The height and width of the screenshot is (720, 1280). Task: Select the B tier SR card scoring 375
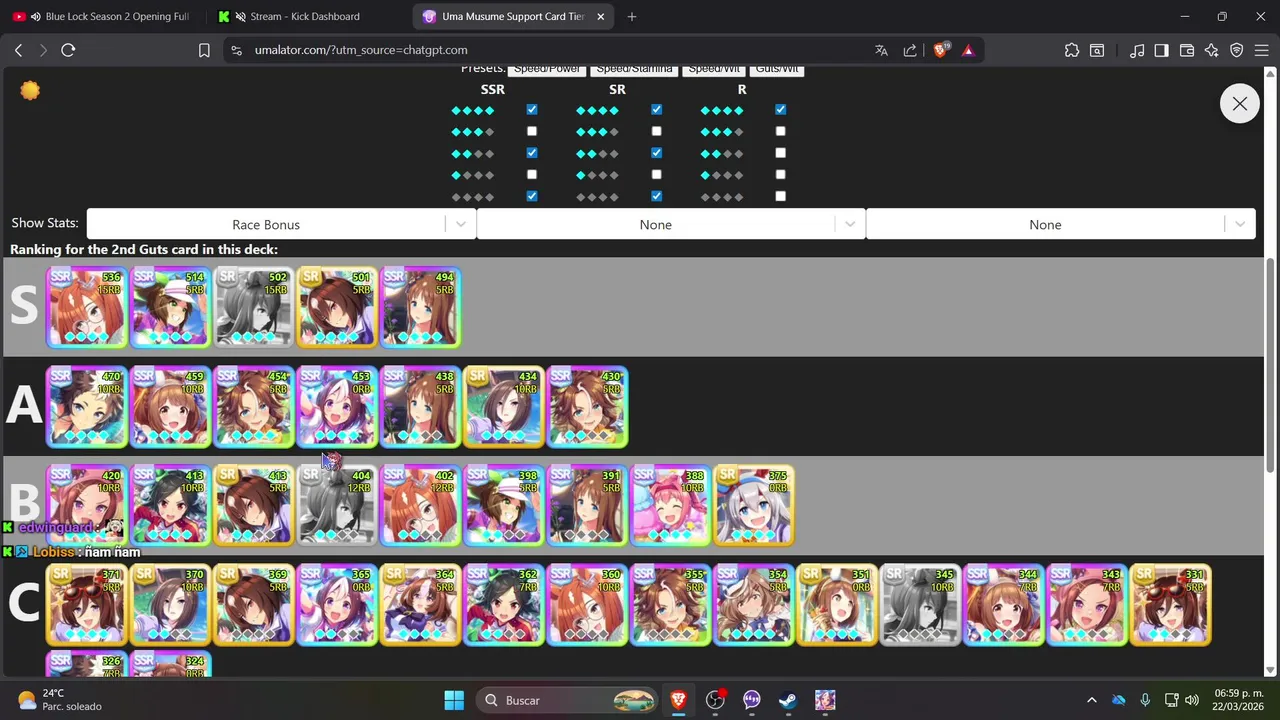[754, 505]
